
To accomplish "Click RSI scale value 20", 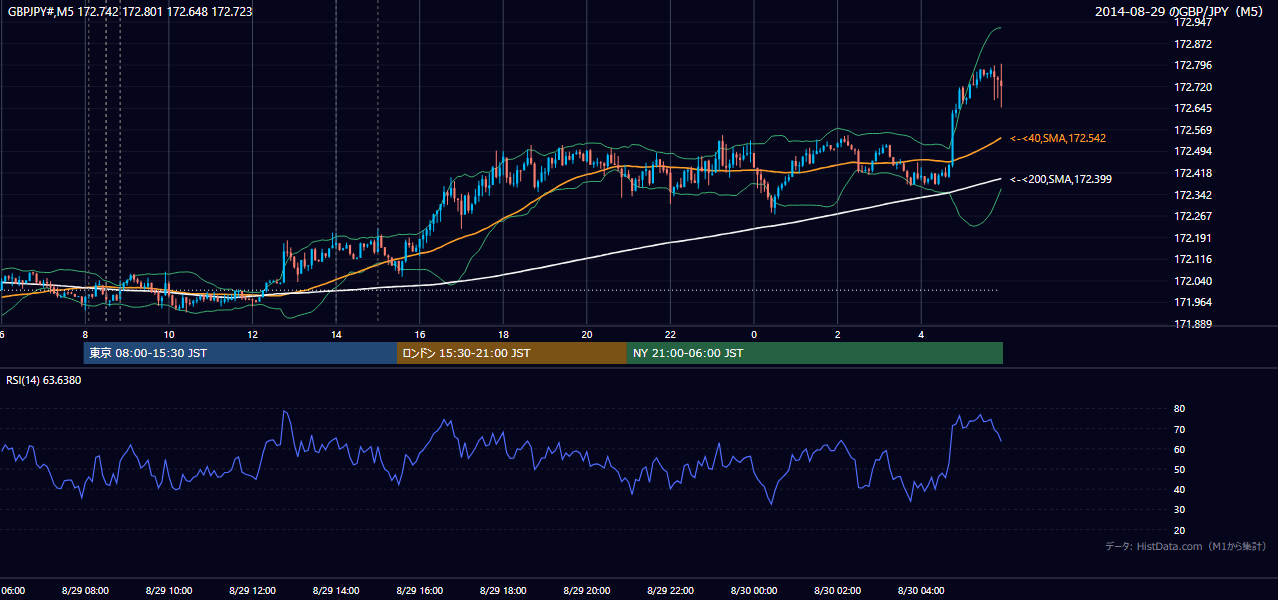I will 1180,530.
